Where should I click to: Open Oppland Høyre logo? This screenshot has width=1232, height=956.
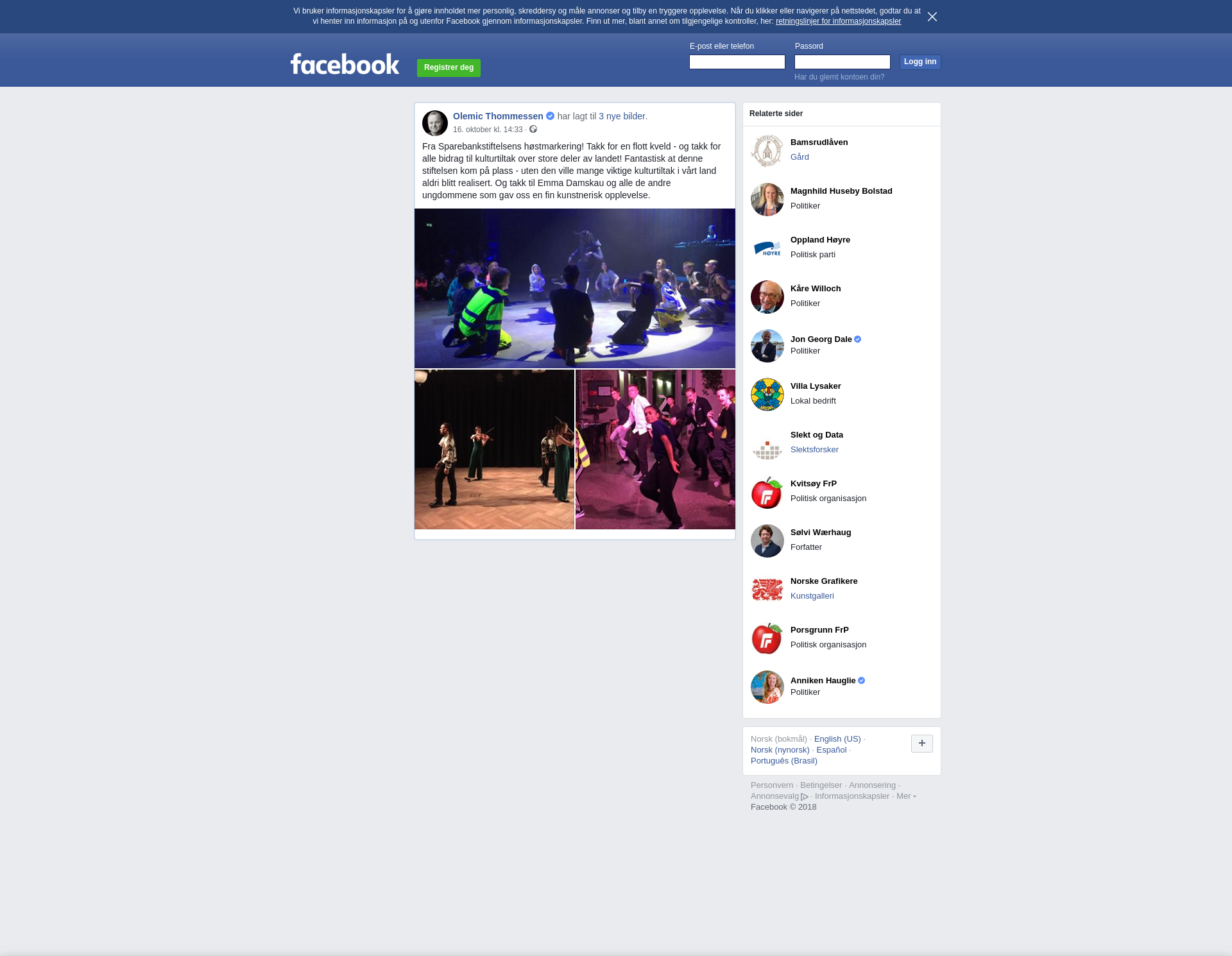point(767,248)
